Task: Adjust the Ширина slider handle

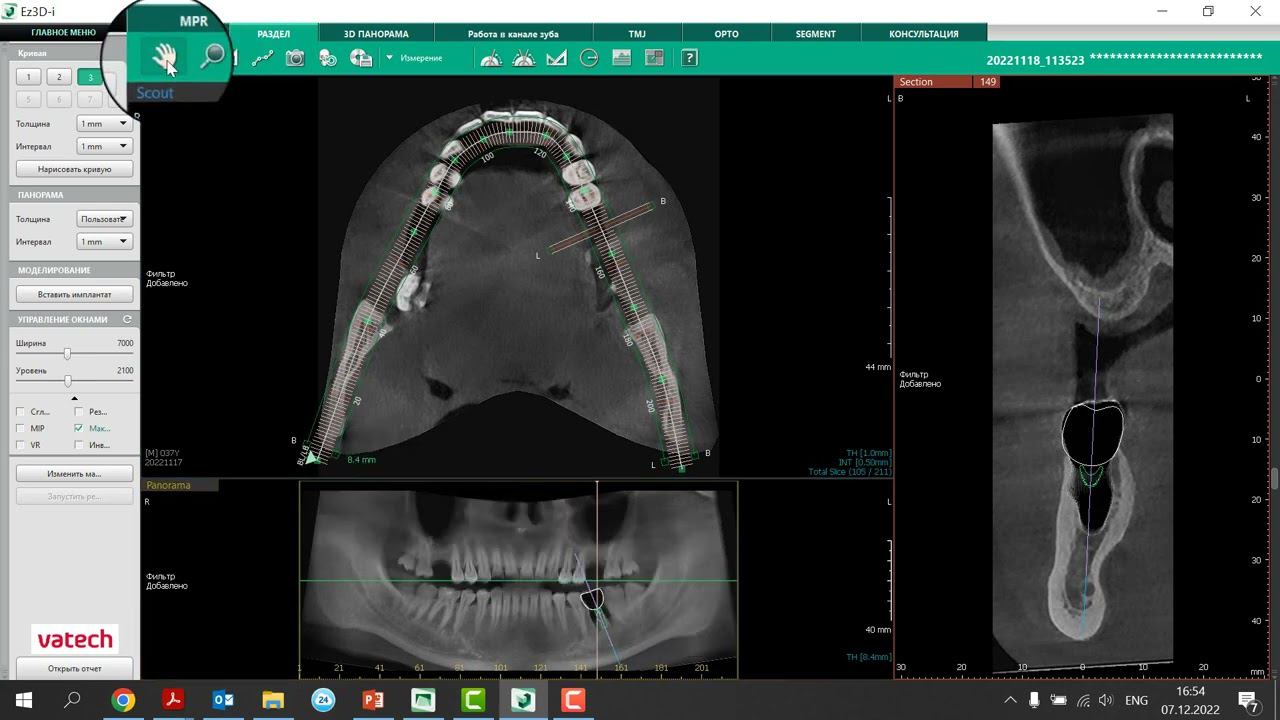Action: [x=67, y=354]
